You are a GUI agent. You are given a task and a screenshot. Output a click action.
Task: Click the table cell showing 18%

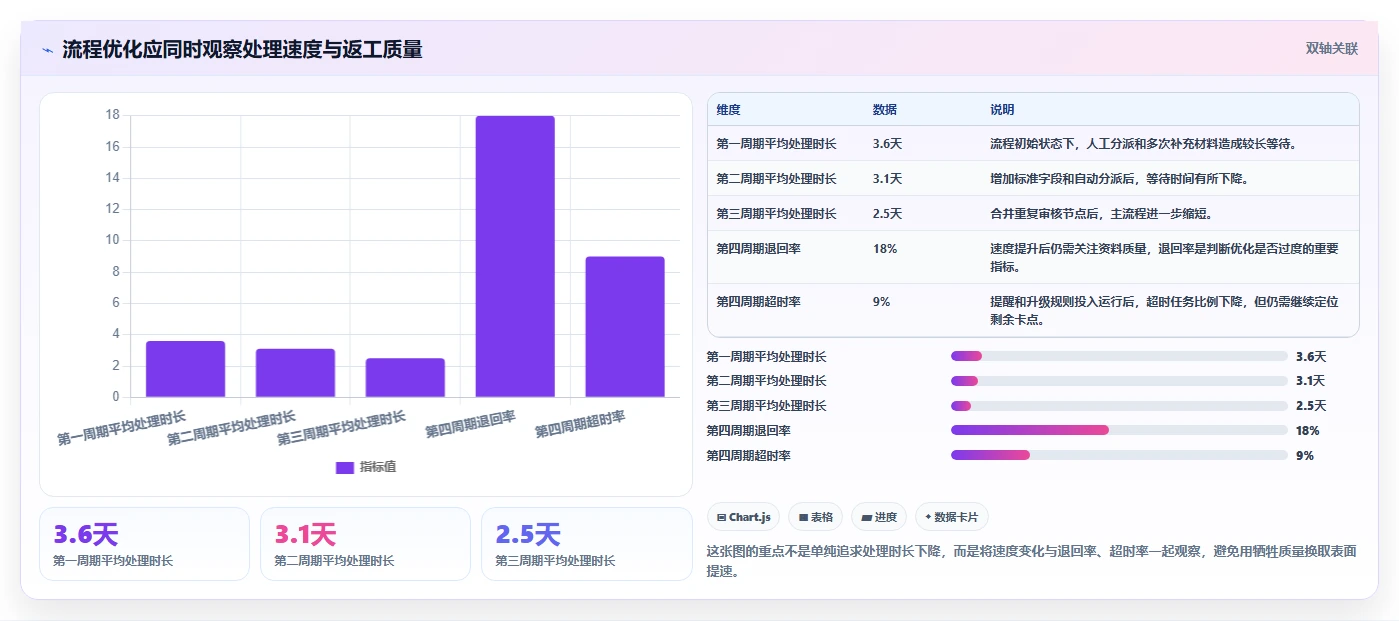click(x=884, y=249)
